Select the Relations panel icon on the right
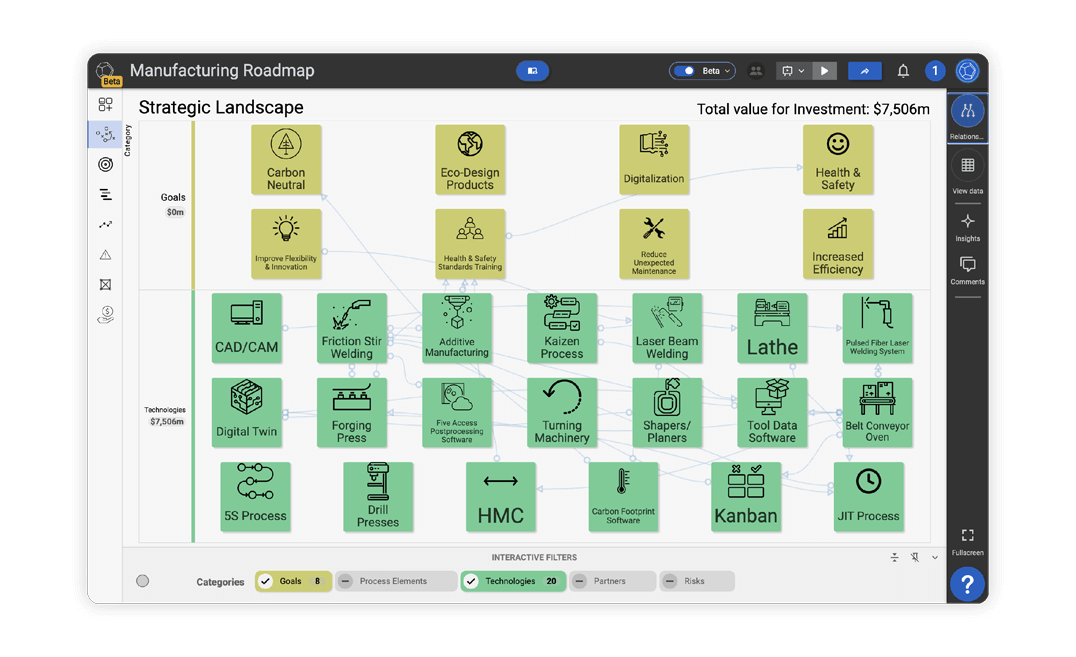 point(967,113)
